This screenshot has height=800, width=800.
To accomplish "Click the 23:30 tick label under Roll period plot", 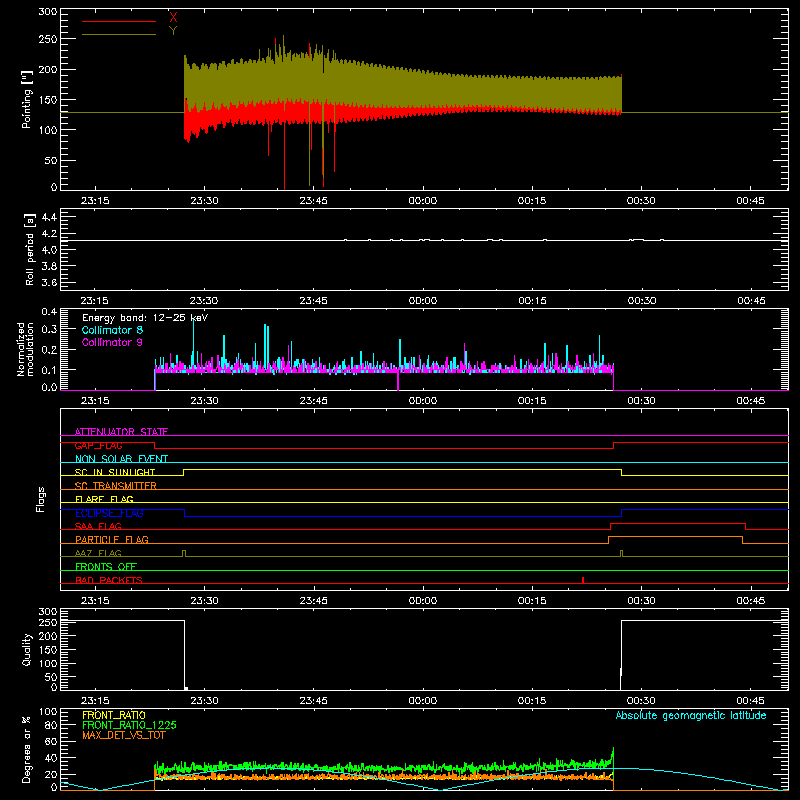I will pos(204,301).
